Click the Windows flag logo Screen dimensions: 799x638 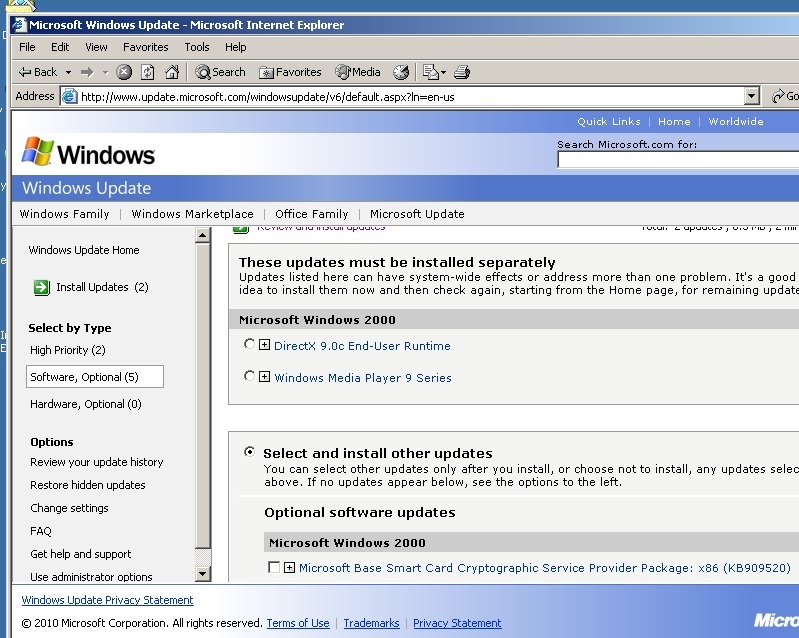tap(37, 151)
